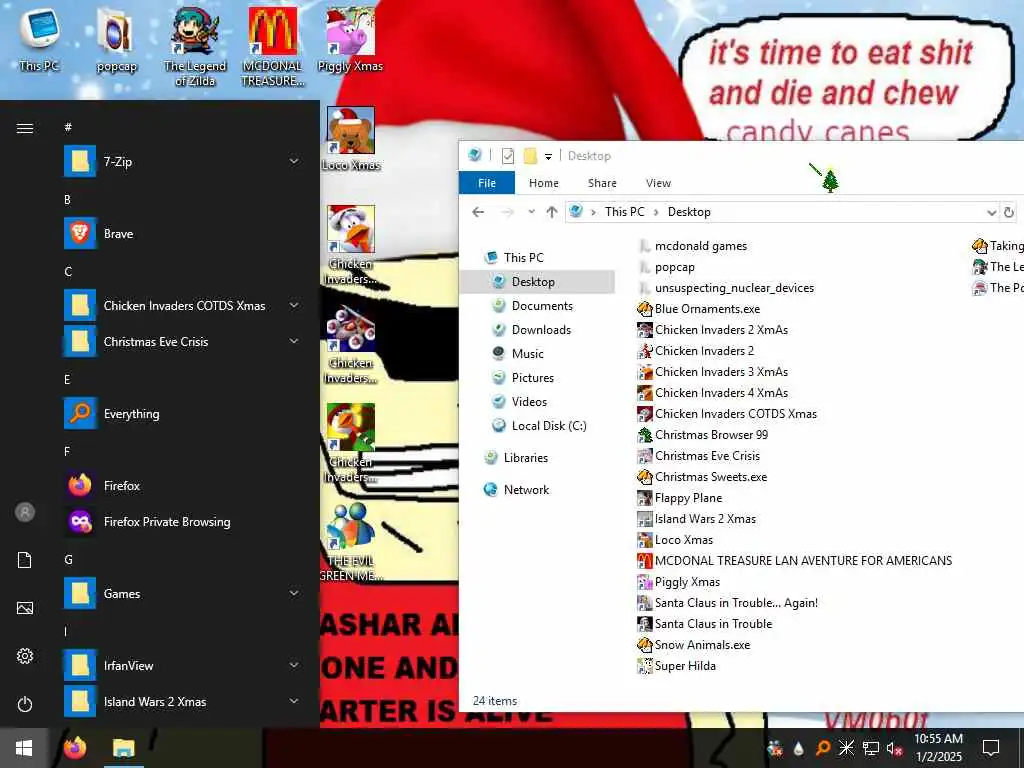1024x768 pixels.
Task: Select Downloads in the navigation pane
Action: [541, 330]
